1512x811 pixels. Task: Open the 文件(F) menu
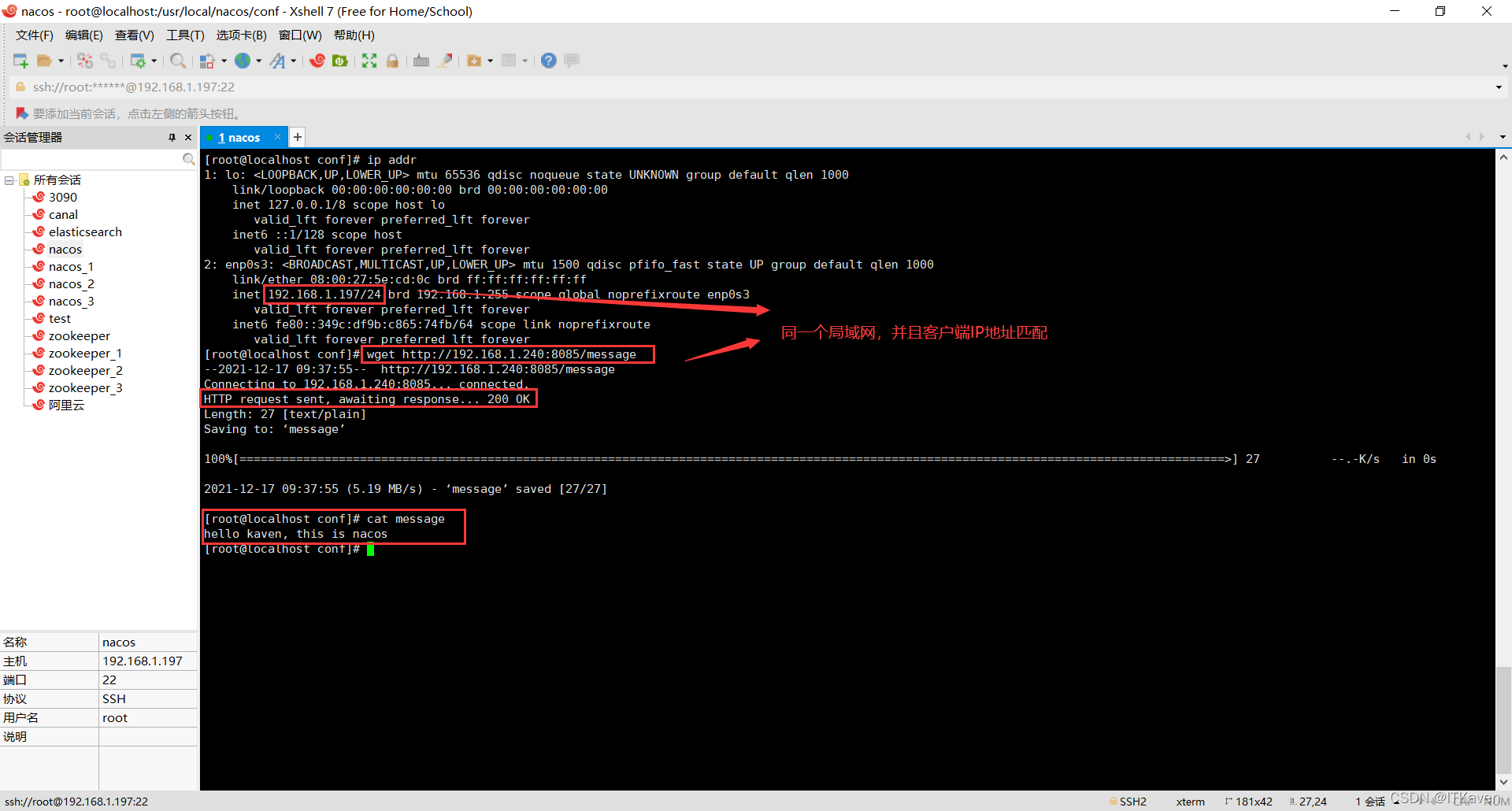[x=35, y=35]
